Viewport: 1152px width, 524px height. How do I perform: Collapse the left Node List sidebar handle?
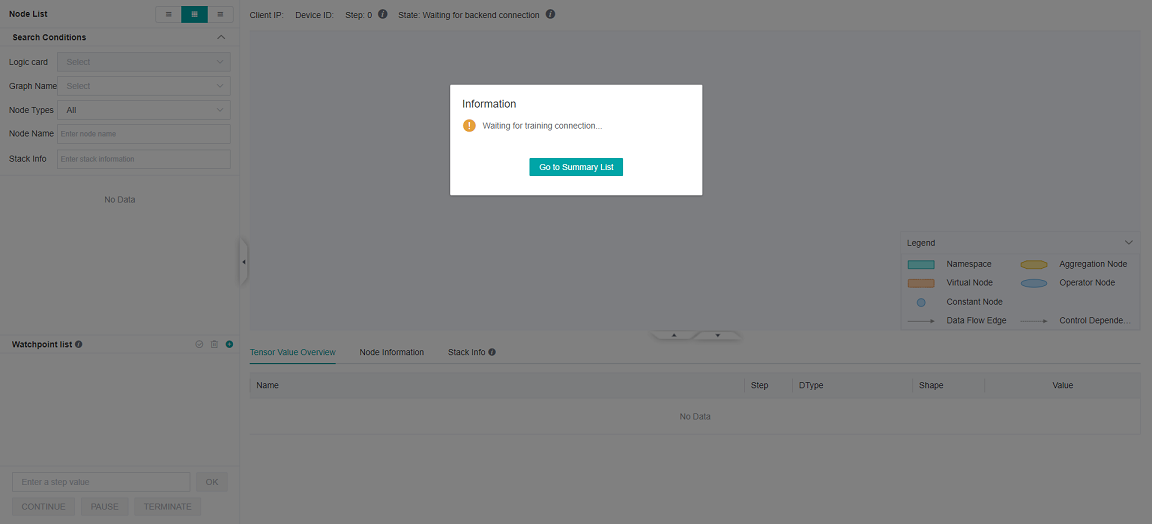click(243, 262)
